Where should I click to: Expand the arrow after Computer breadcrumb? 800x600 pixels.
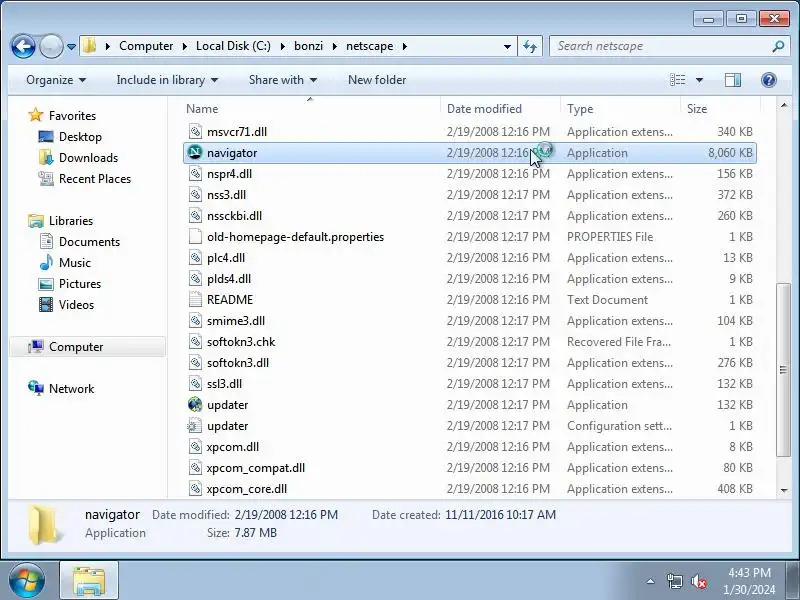(185, 46)
